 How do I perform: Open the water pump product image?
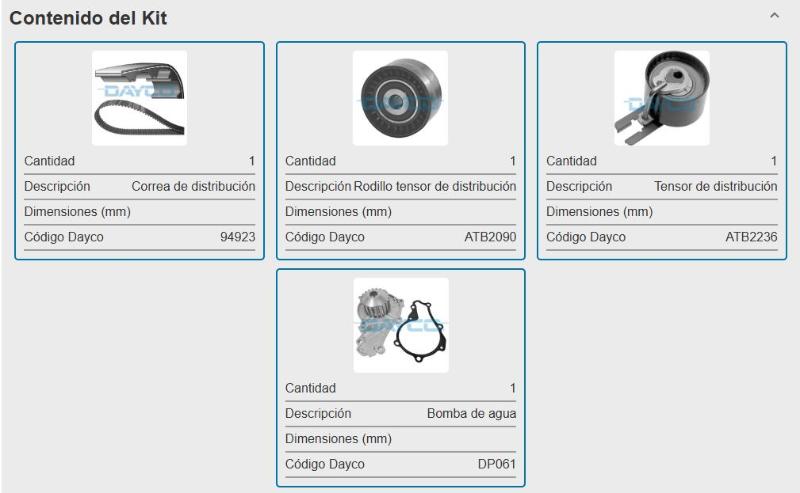point(401,325)
